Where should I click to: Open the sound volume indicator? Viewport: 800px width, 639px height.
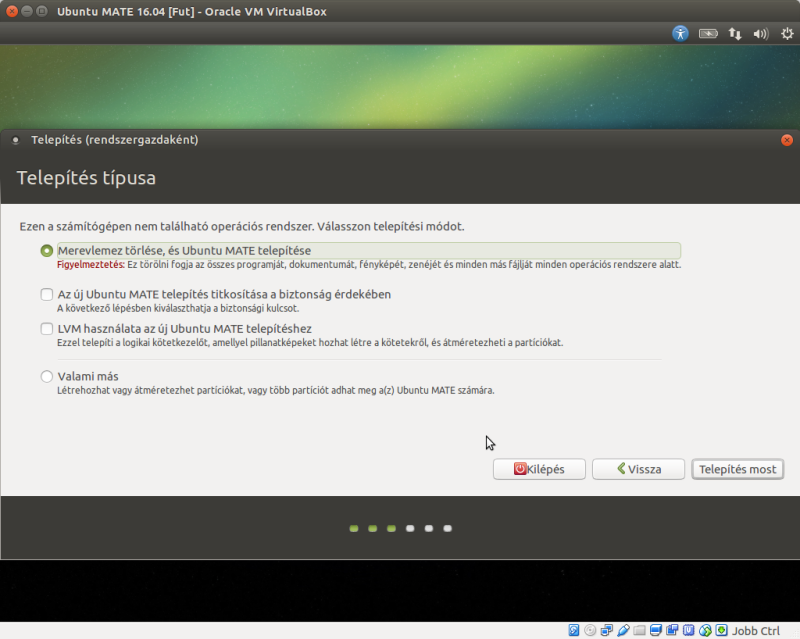(x=761, y=34)
